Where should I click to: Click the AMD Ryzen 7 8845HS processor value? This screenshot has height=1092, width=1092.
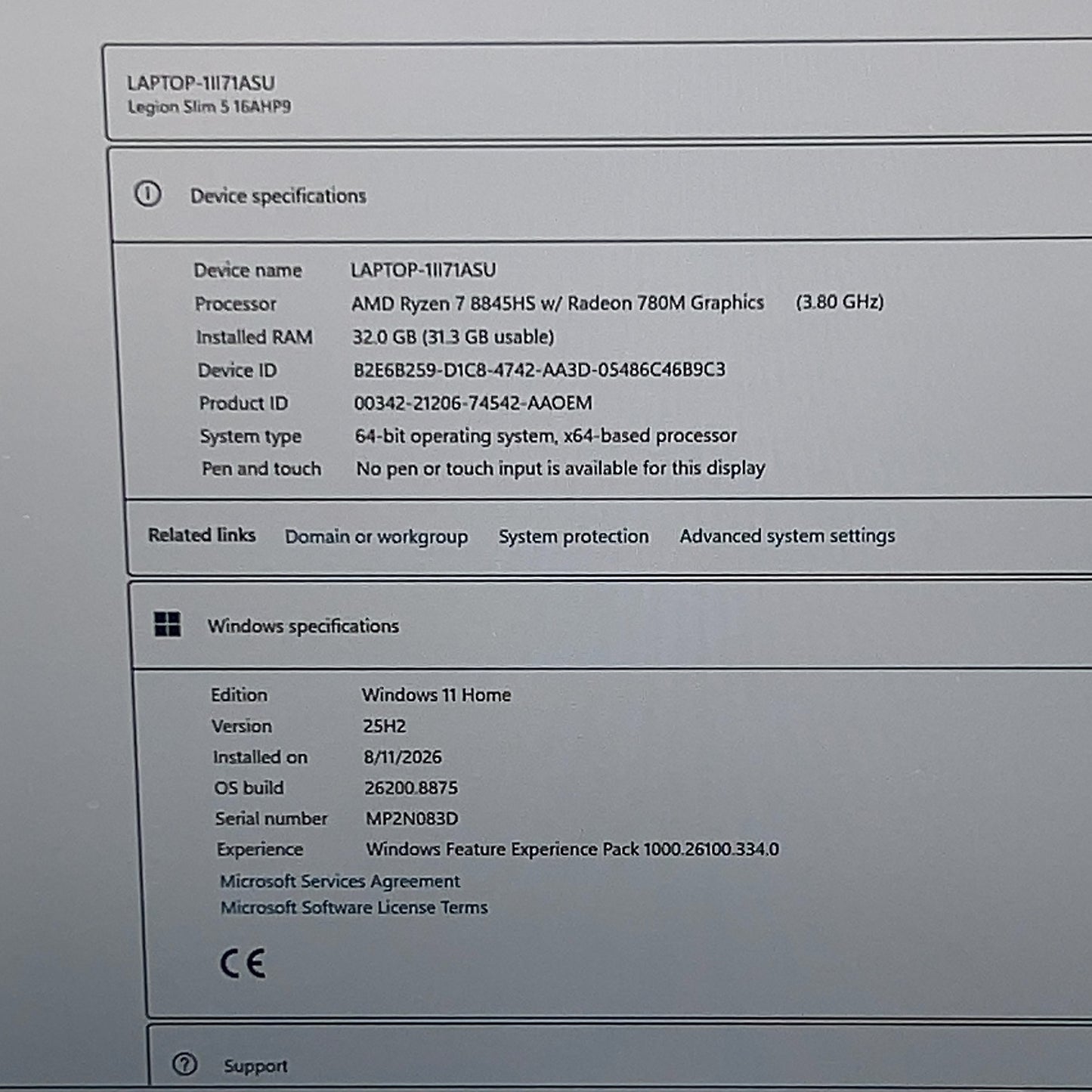(x=558, y=303)
